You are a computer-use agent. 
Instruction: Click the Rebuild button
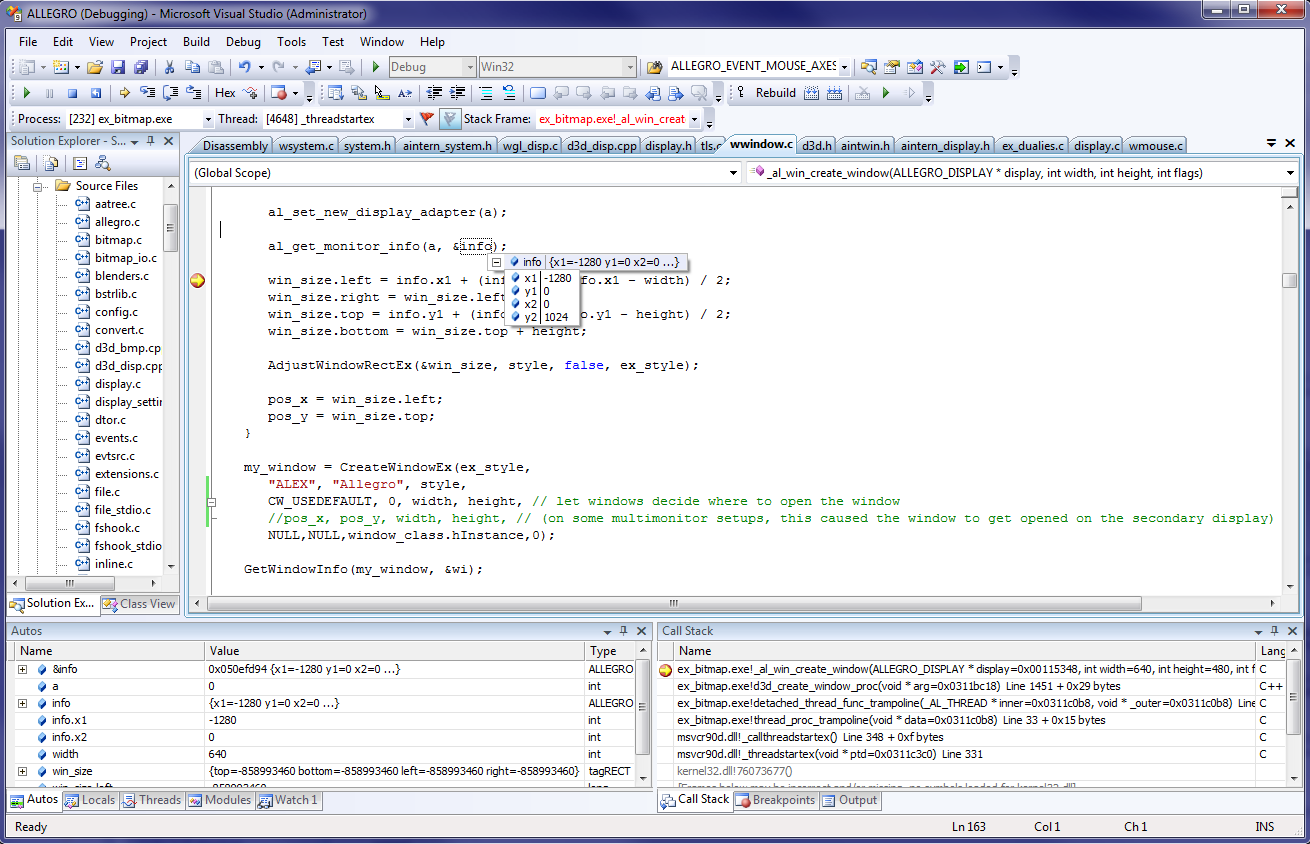775,93
